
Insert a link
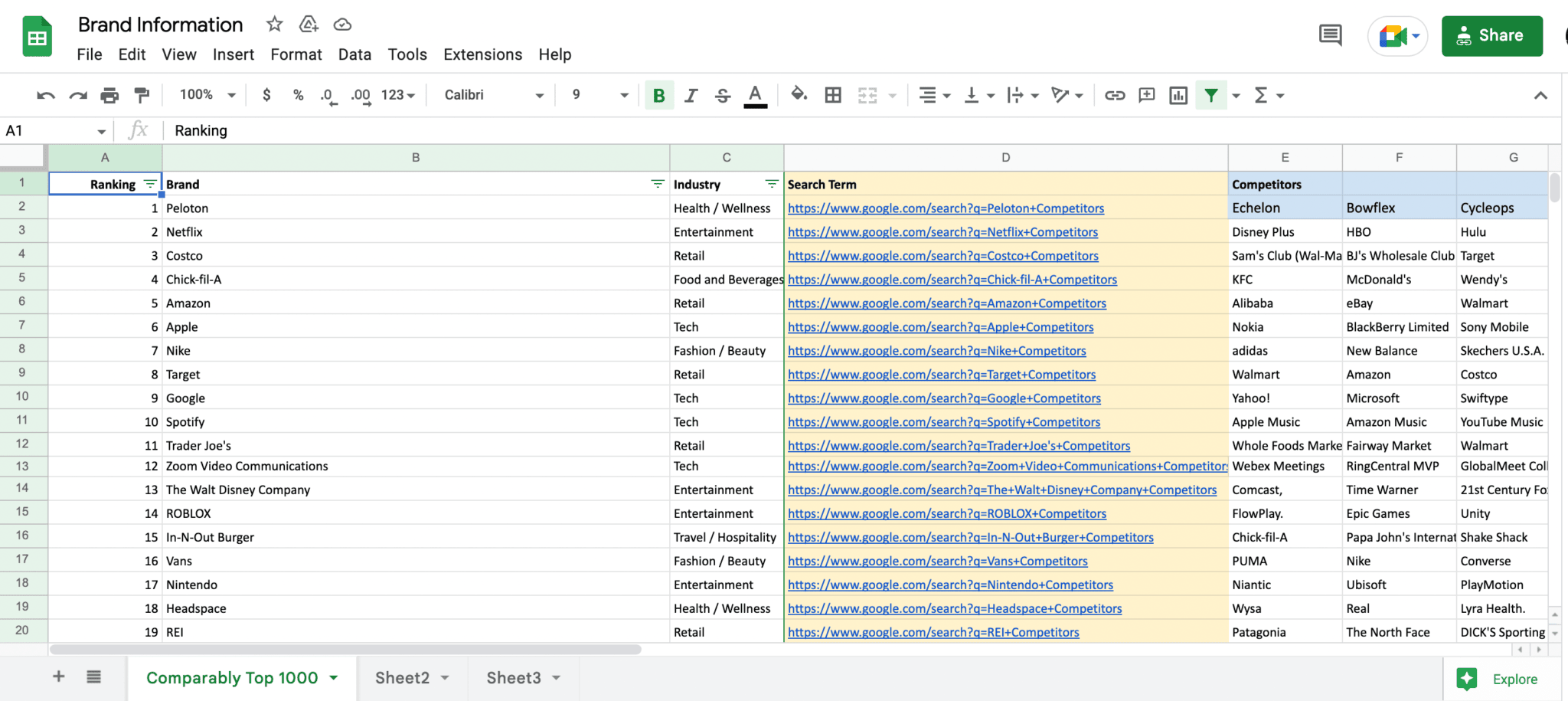1115,95
